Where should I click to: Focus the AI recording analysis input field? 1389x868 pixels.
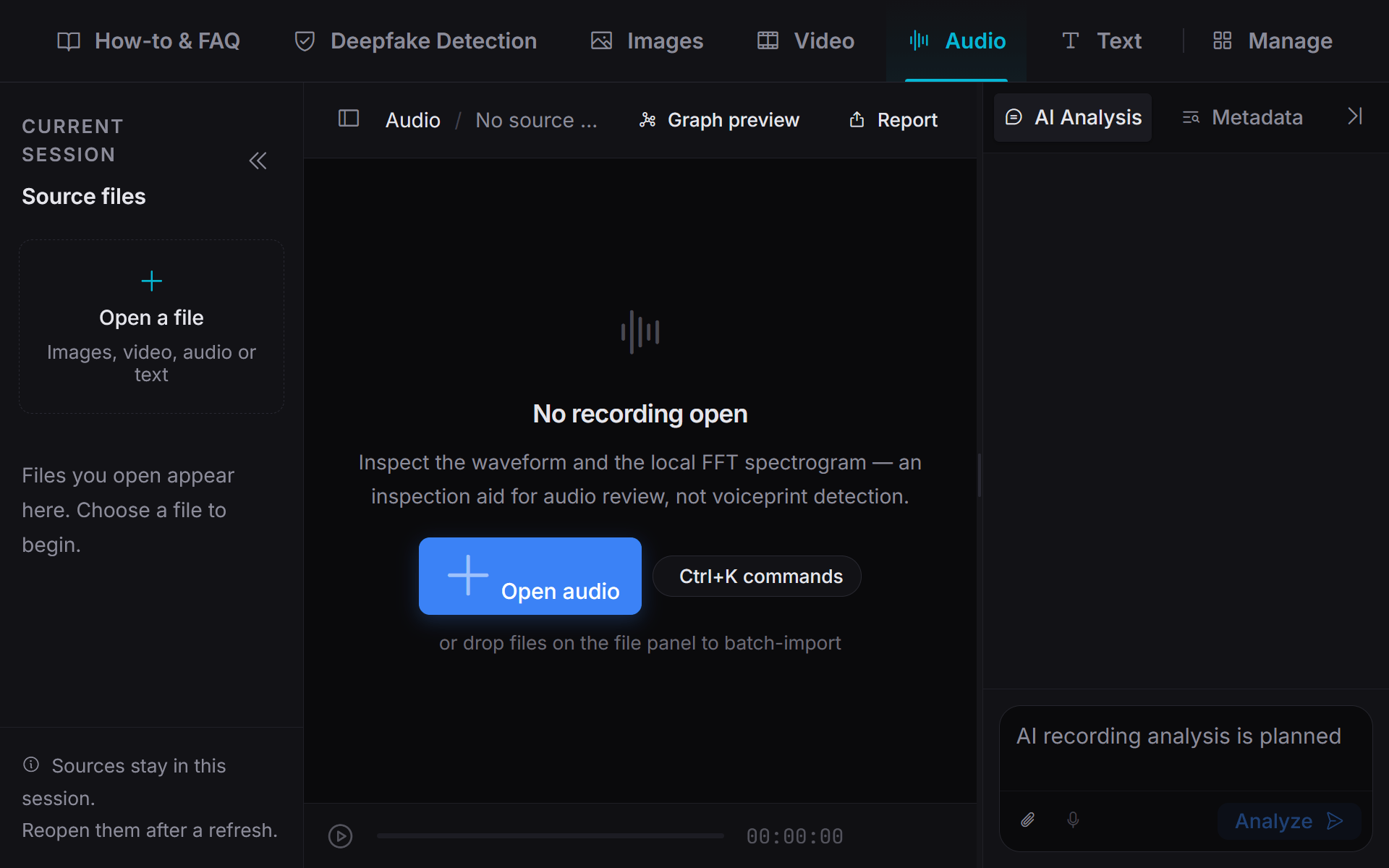tap(1186, 749)
